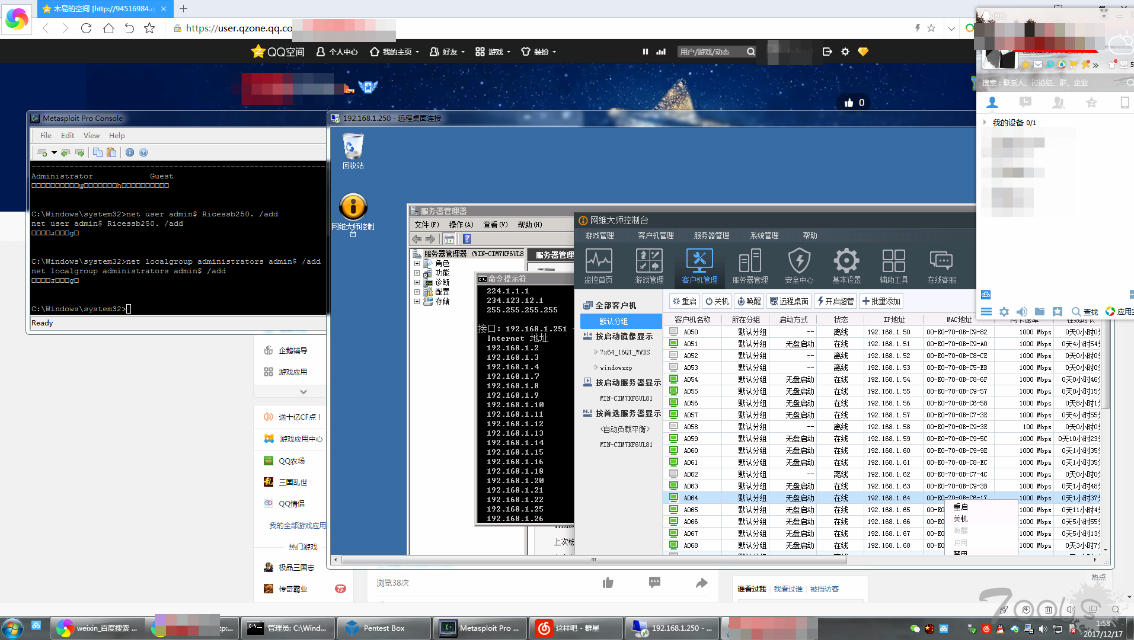Viewport: 1134px width, 640px height.
Task: Open 网维大师控制台 shortcut on remote desktop
Action: click(353, 215)
